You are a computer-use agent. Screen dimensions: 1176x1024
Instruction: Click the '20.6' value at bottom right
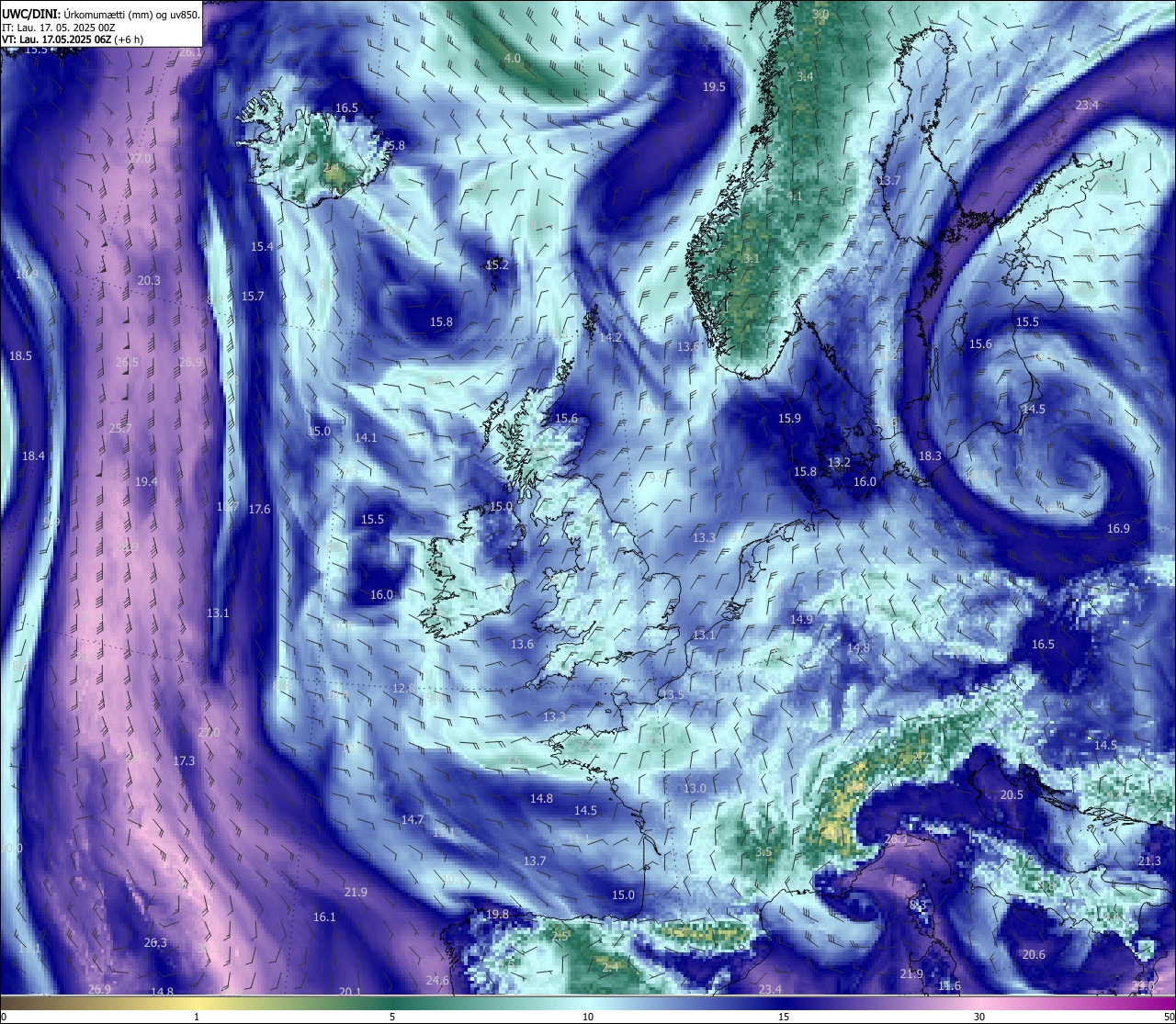1034,954
